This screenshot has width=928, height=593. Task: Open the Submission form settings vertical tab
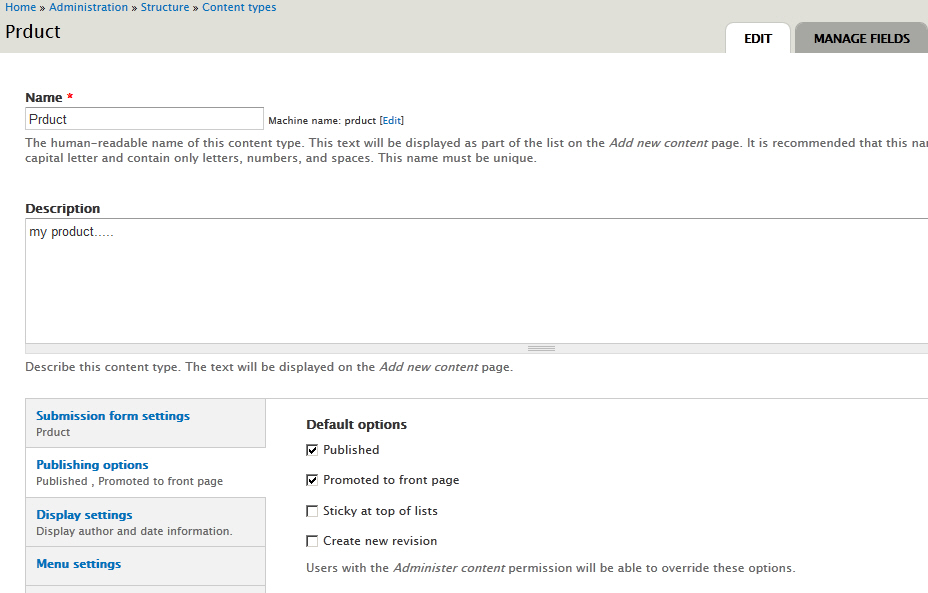point(113,416)
